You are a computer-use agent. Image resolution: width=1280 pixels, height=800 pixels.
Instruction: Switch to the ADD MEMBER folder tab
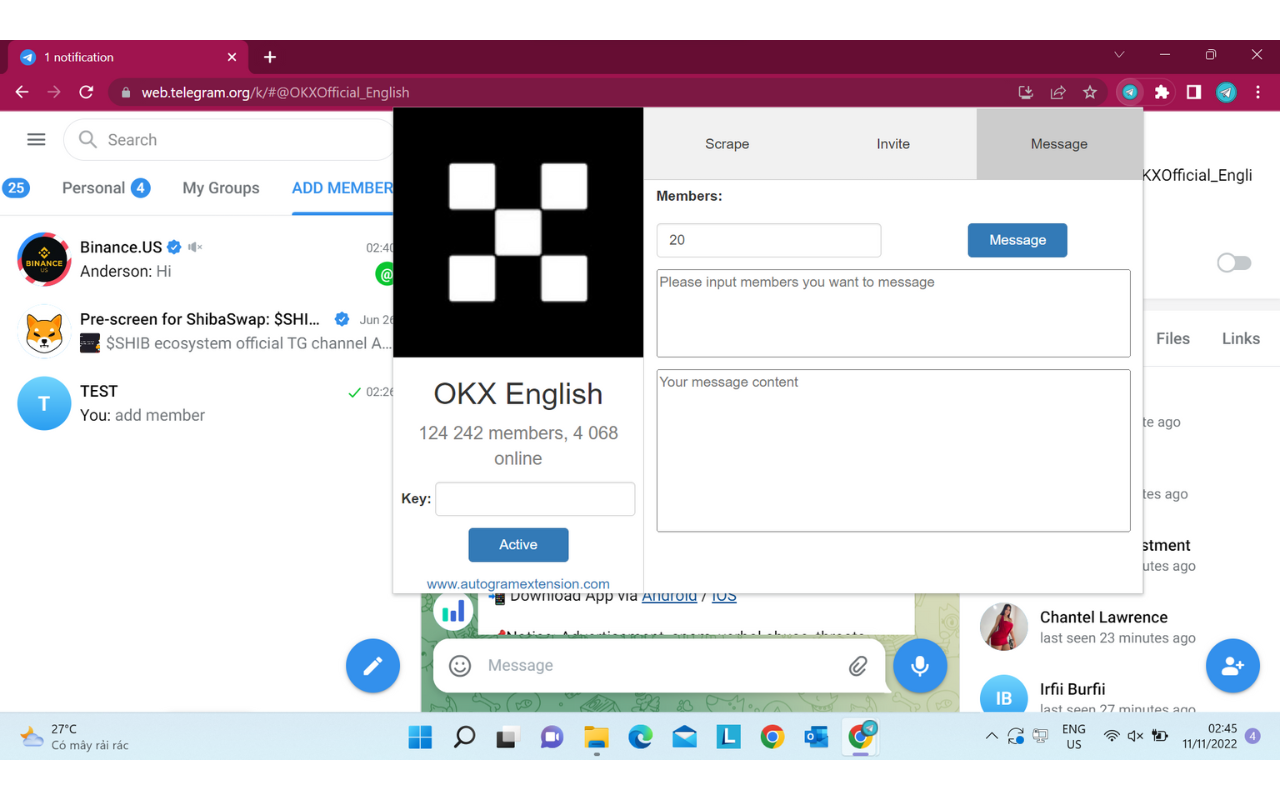tap(342, 188)
